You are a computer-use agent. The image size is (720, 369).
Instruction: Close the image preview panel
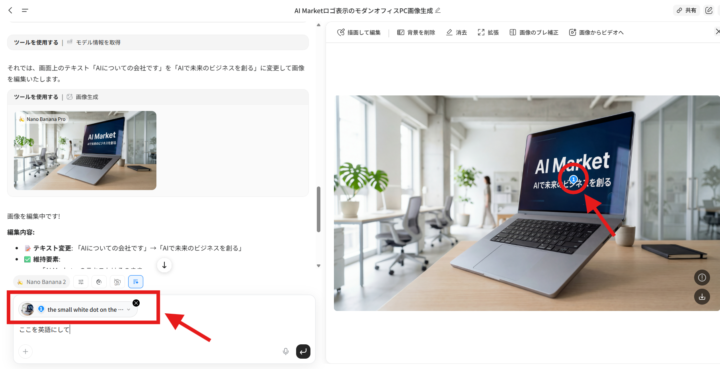tap(717, 31)
